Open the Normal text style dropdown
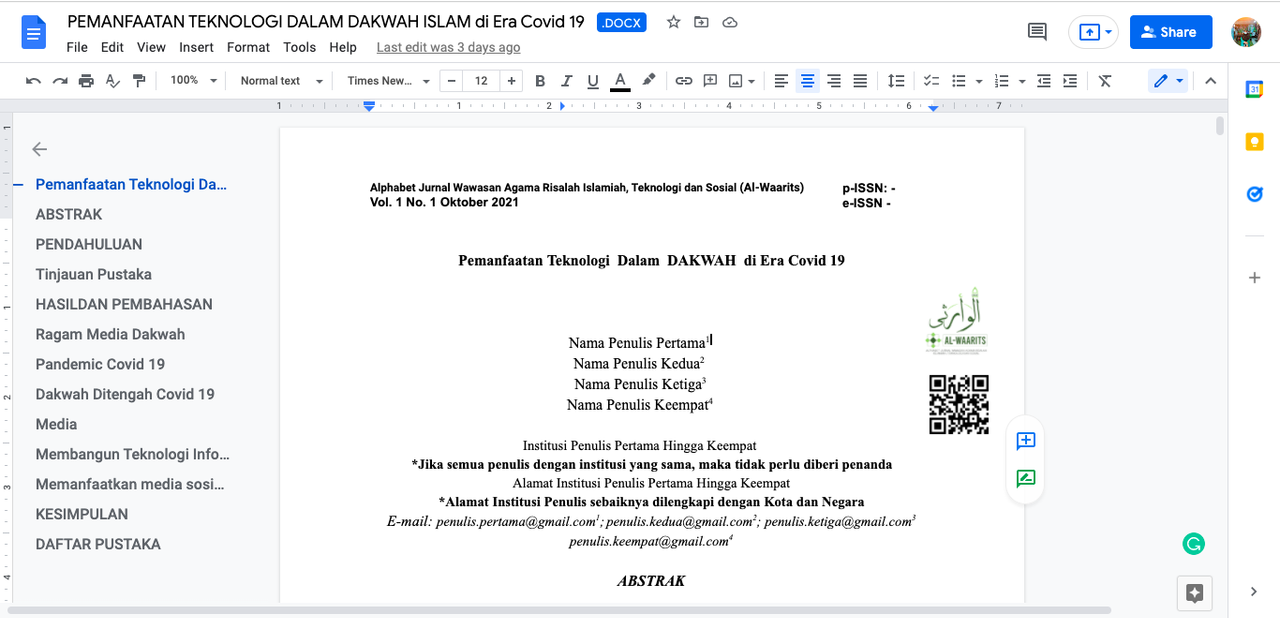This screenshot has width=1280, height=618. point(282,81)
